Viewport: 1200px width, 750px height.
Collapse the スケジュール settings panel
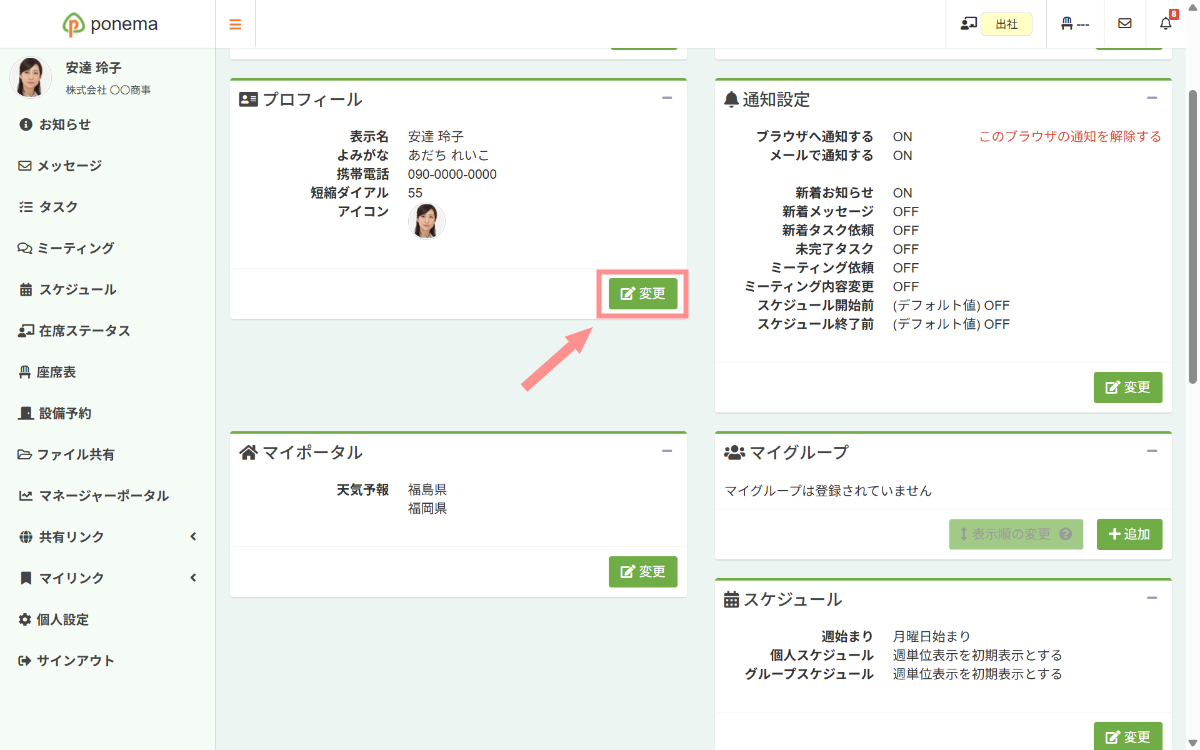[x=1152, y=598]
